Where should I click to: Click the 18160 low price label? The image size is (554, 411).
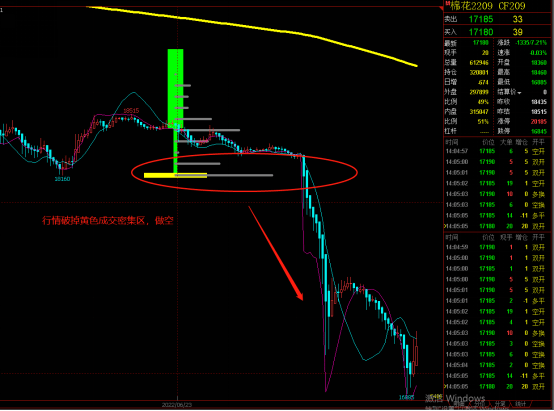pyautogui.click(x=62, y=179)
